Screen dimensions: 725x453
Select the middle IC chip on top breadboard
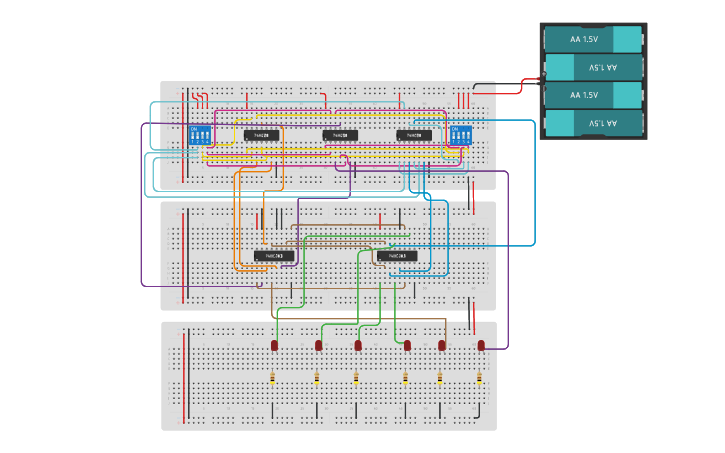coord(339,135)
